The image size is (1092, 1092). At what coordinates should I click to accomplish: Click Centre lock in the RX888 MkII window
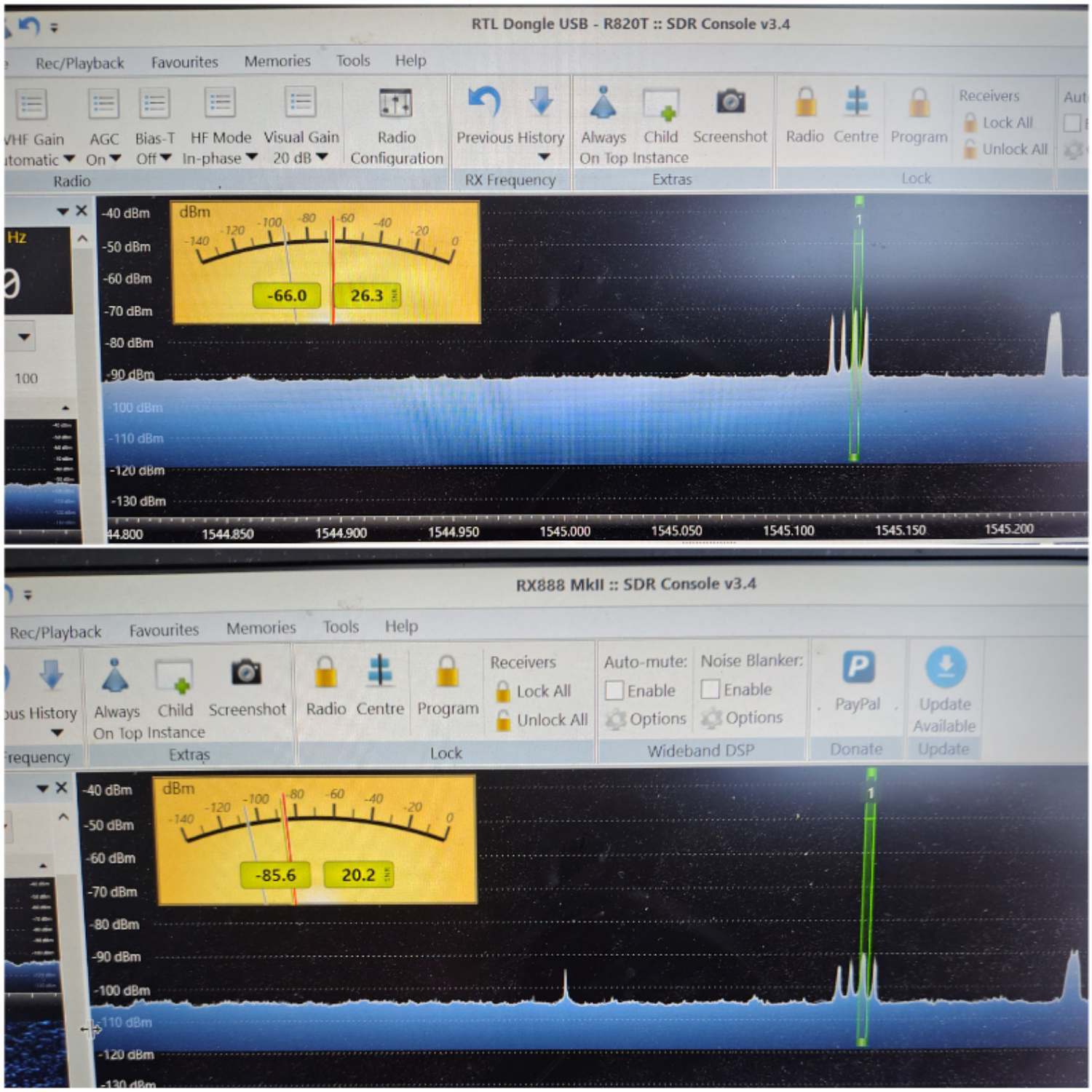[x=380, y=687]
